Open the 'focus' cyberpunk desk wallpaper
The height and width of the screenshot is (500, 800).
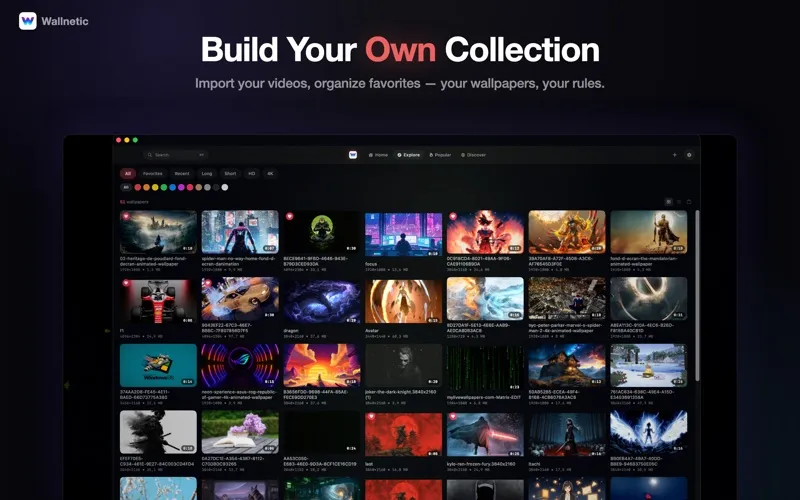pyautogui.click(x=403, y=234)
